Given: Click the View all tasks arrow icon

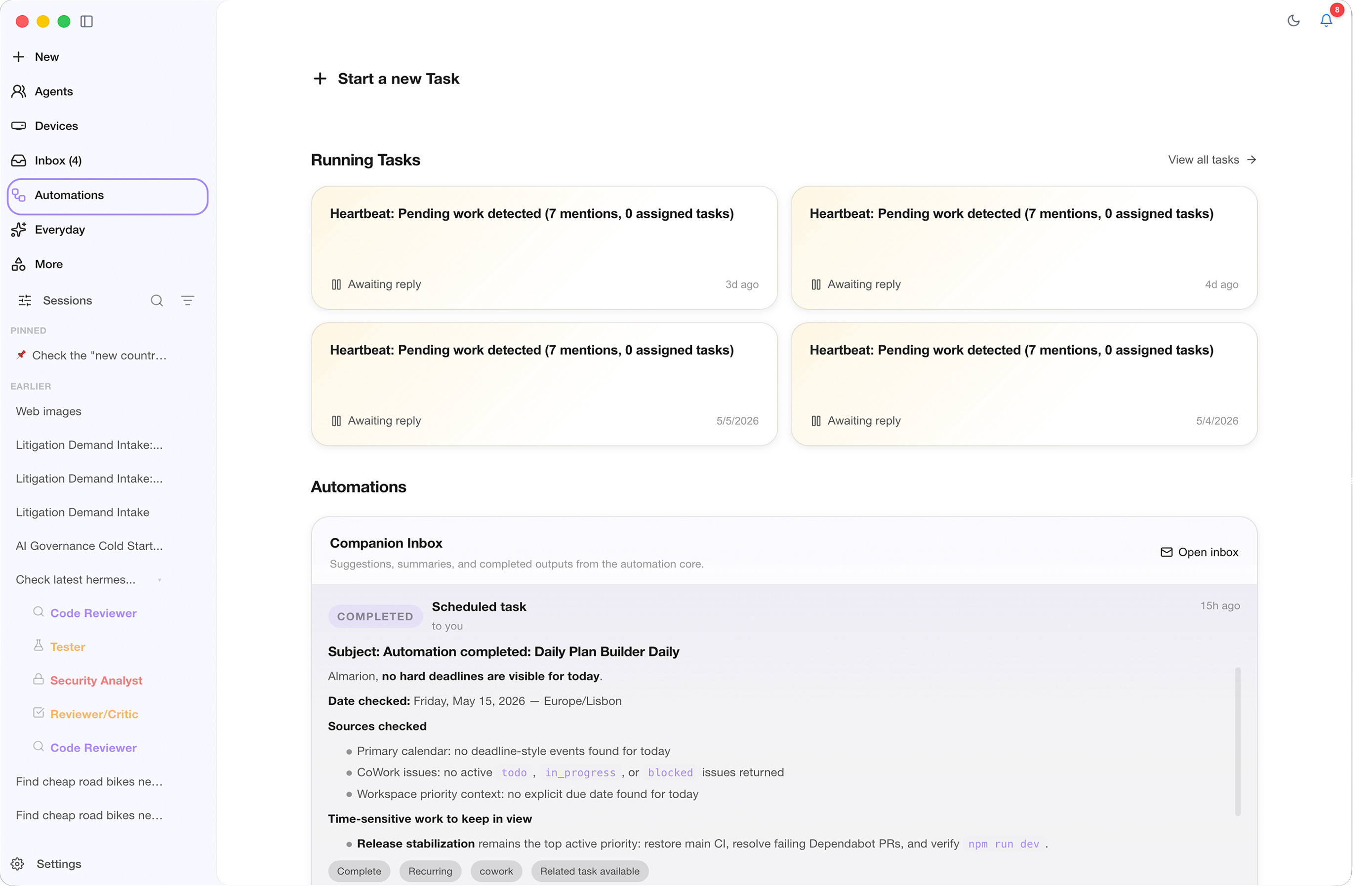Looking at the screenshot, I should (x=1251, y=160).
